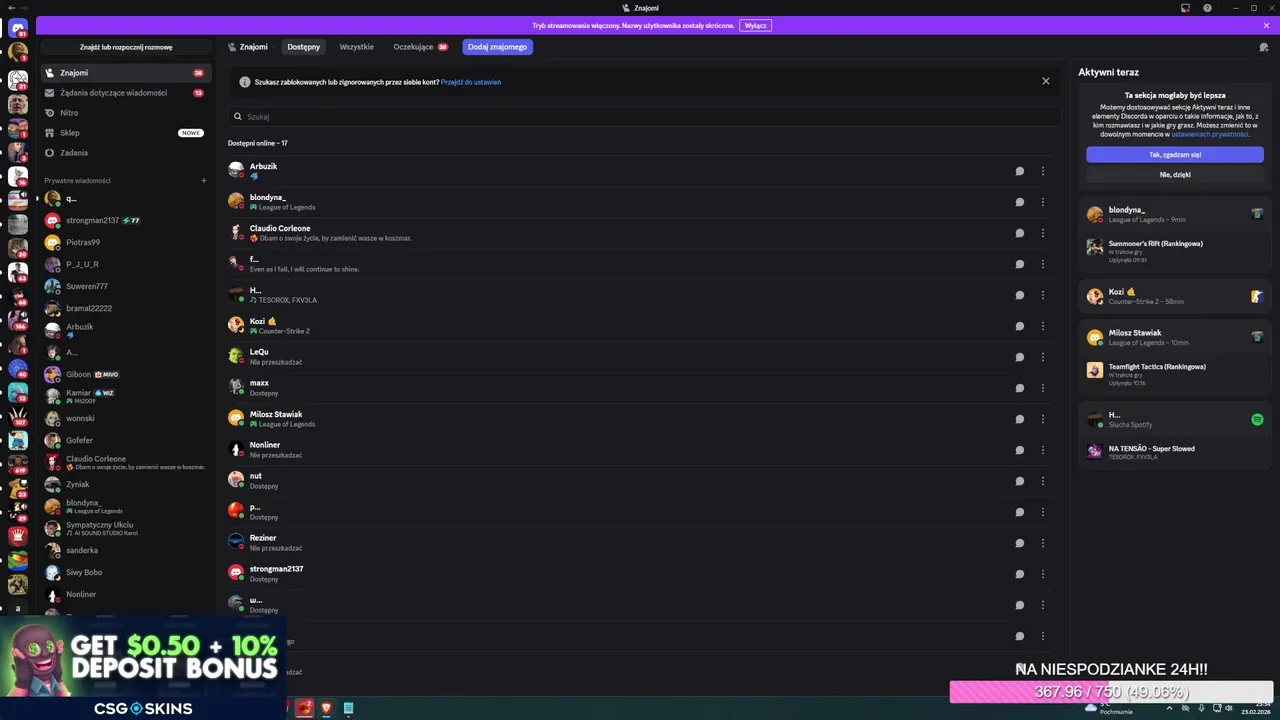Open Discord home direct messages icon
The height and width of the screenshot is (720, 1280).
[x=18, y=28]
